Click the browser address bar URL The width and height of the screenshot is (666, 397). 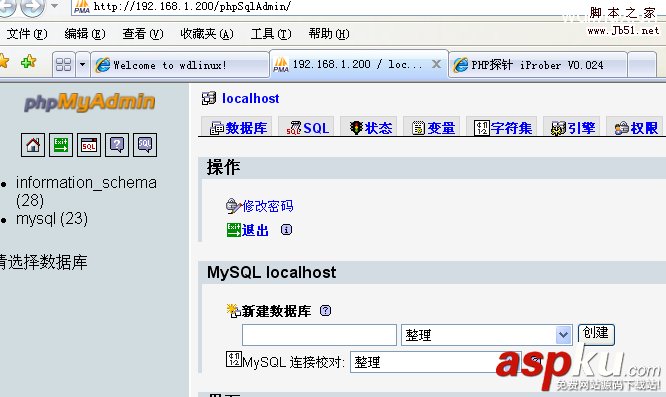(192, 6)
